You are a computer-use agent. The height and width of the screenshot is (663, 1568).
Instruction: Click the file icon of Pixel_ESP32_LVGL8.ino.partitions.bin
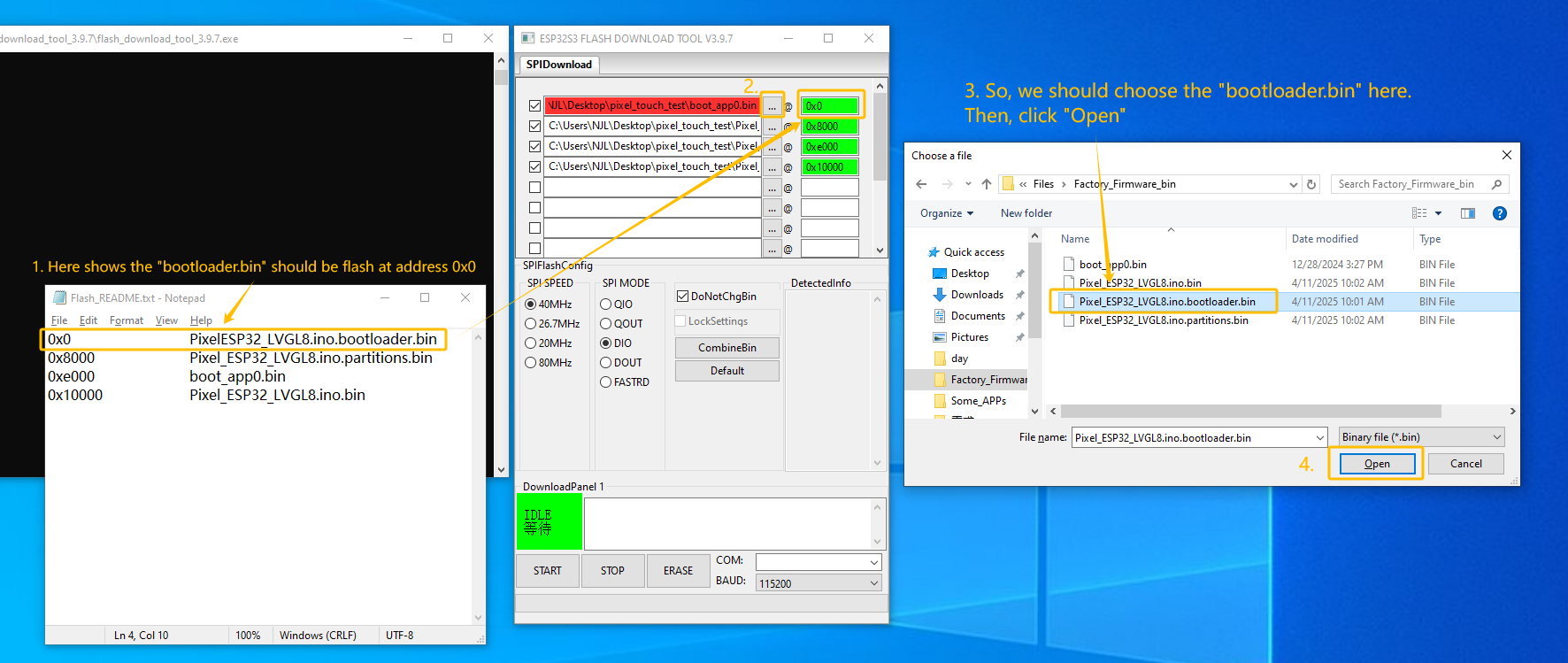1069,320
